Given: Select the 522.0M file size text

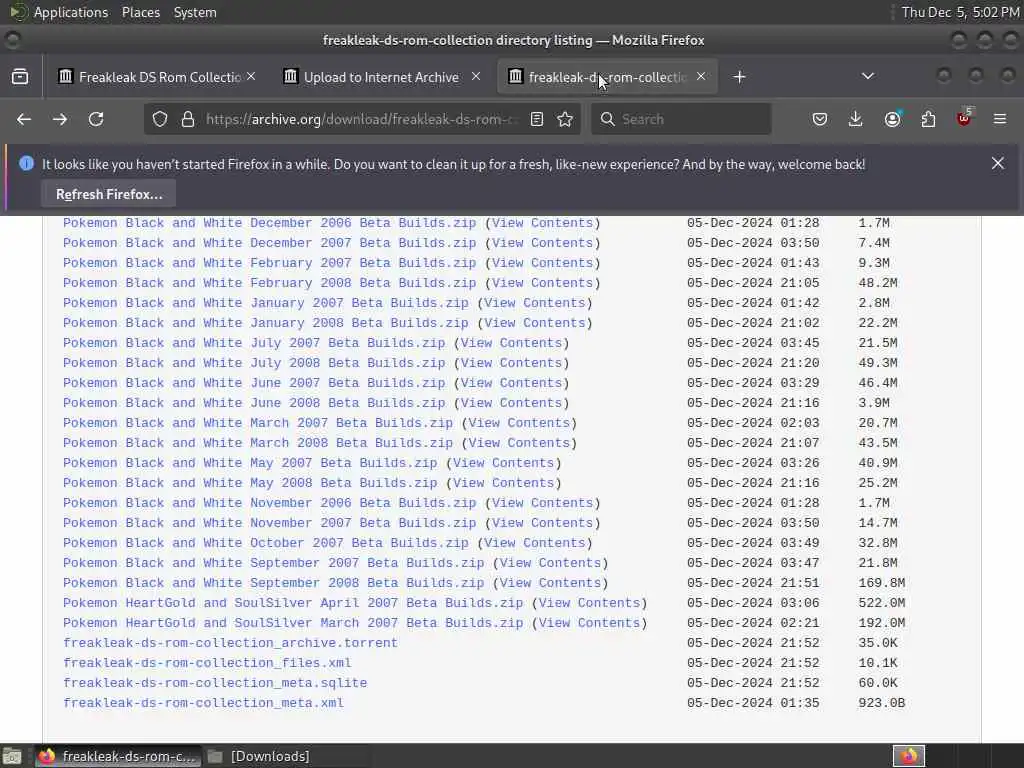Looking at the screenshot, I should (882, 603).
